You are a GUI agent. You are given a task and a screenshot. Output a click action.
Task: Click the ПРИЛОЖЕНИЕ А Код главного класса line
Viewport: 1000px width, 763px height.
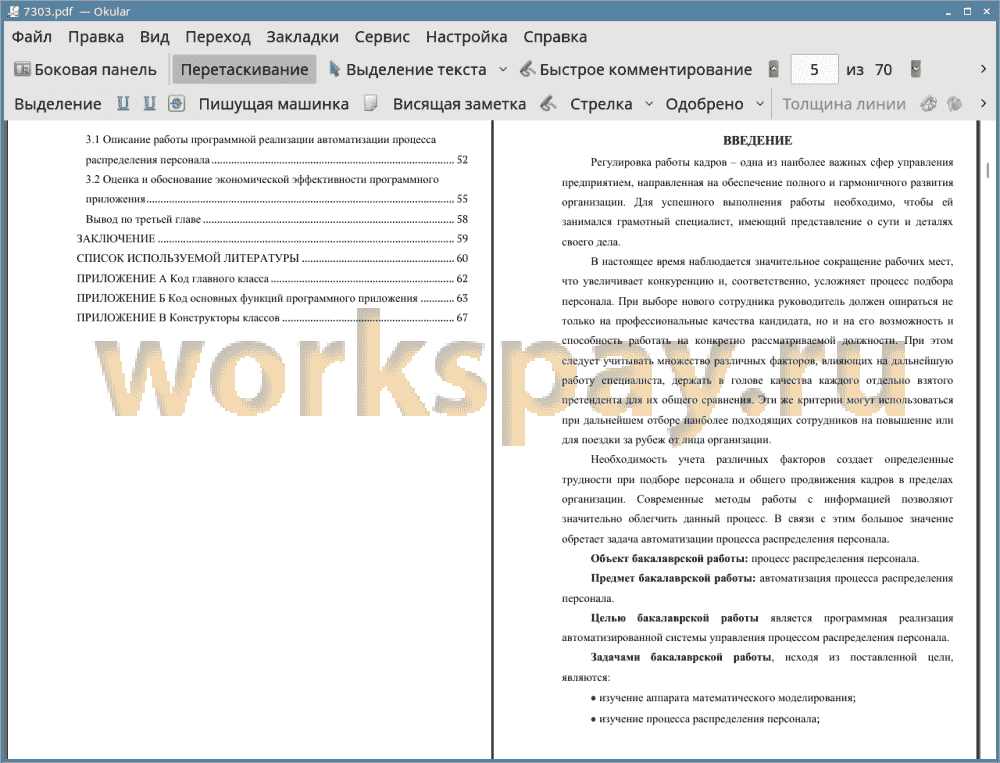(272, 279)
